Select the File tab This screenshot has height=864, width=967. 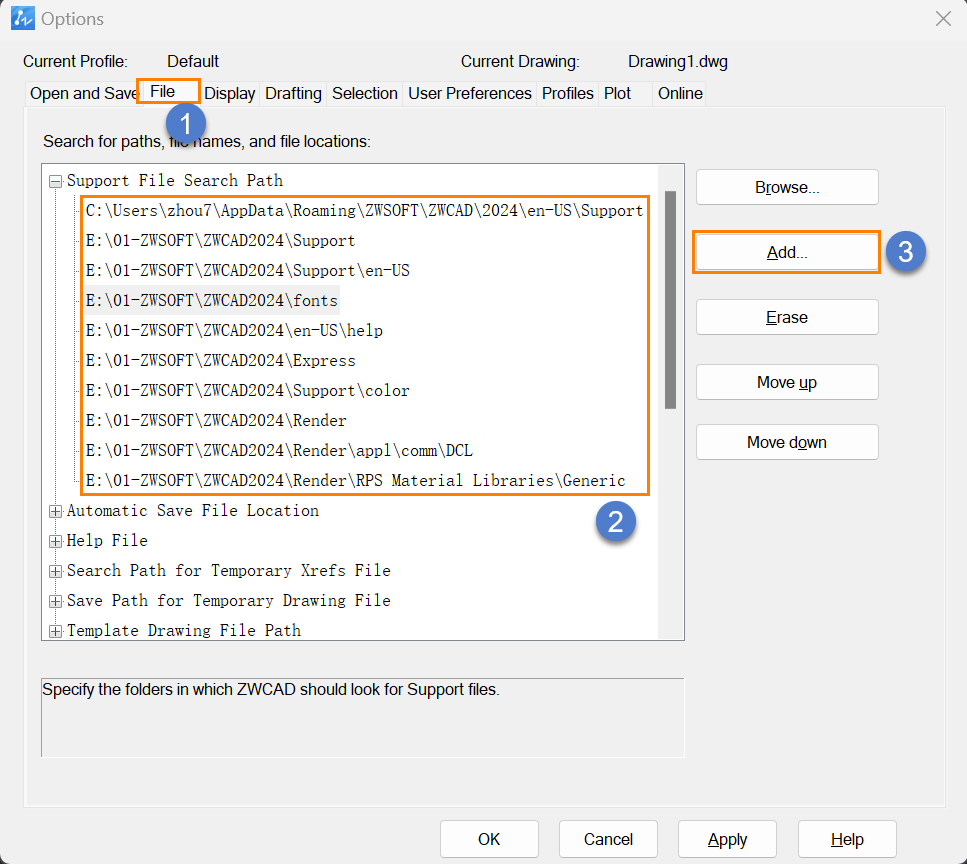point(168,91)
